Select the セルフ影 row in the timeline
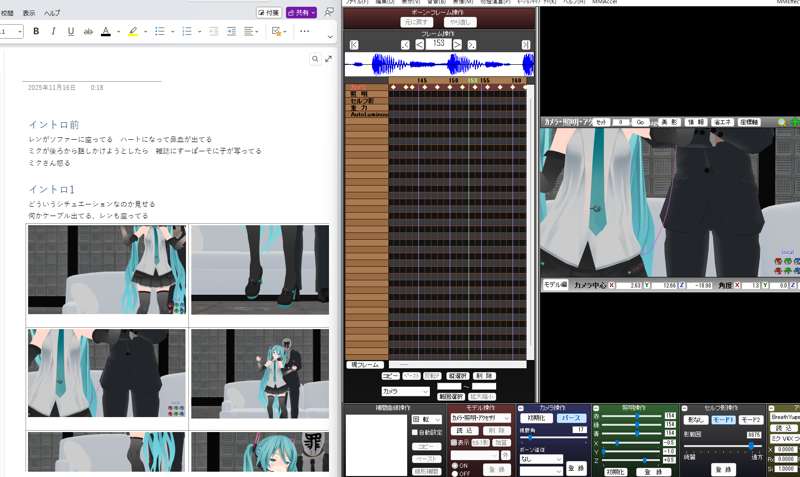The image size is (800, 477). tap(366, 101)
